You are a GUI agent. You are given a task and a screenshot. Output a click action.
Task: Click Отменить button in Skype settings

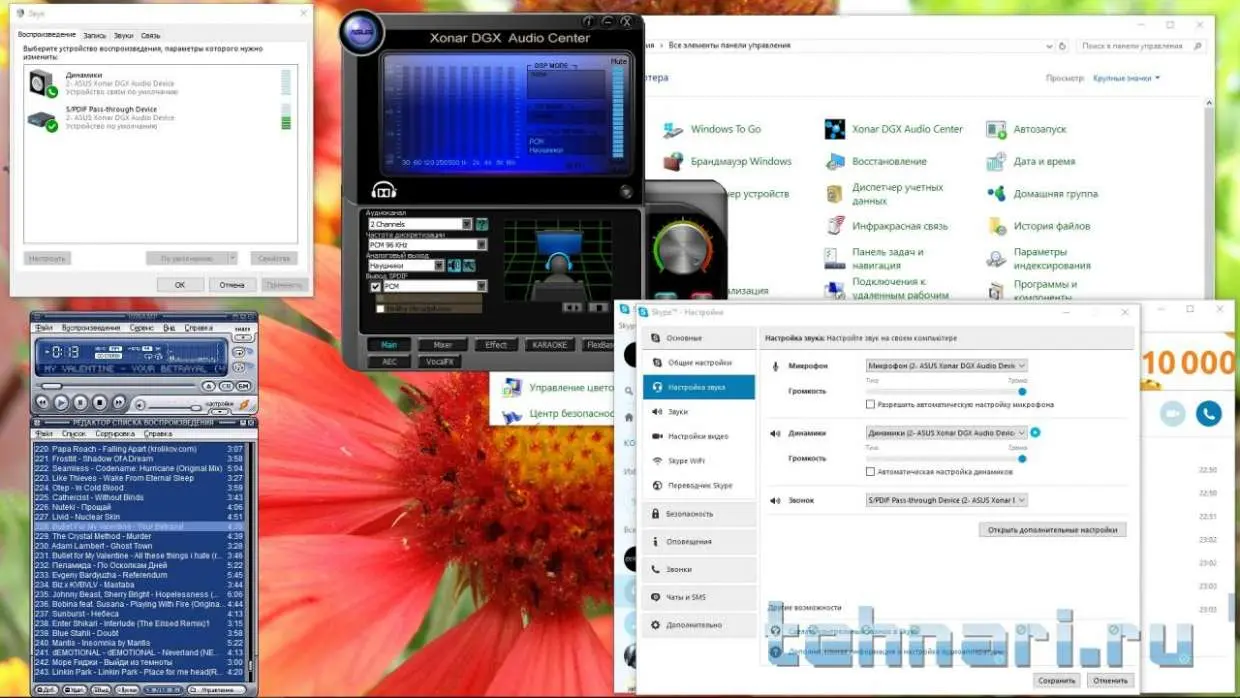point(1110,680)
